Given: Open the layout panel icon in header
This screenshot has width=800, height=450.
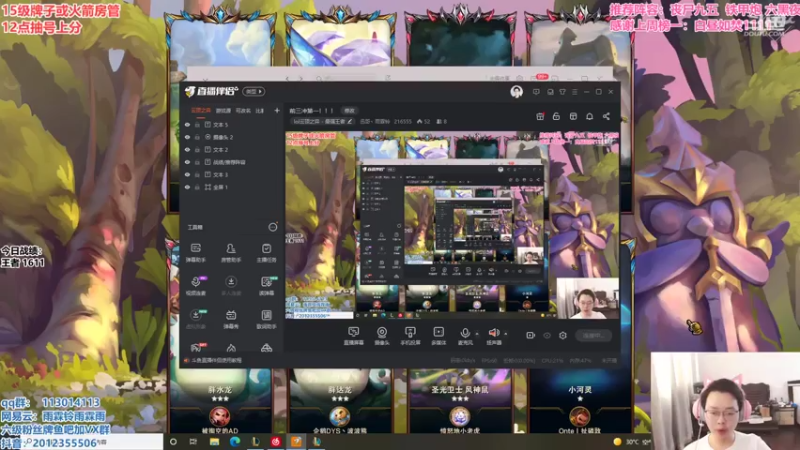Looking at the screenshot, I should pos(573,116).
